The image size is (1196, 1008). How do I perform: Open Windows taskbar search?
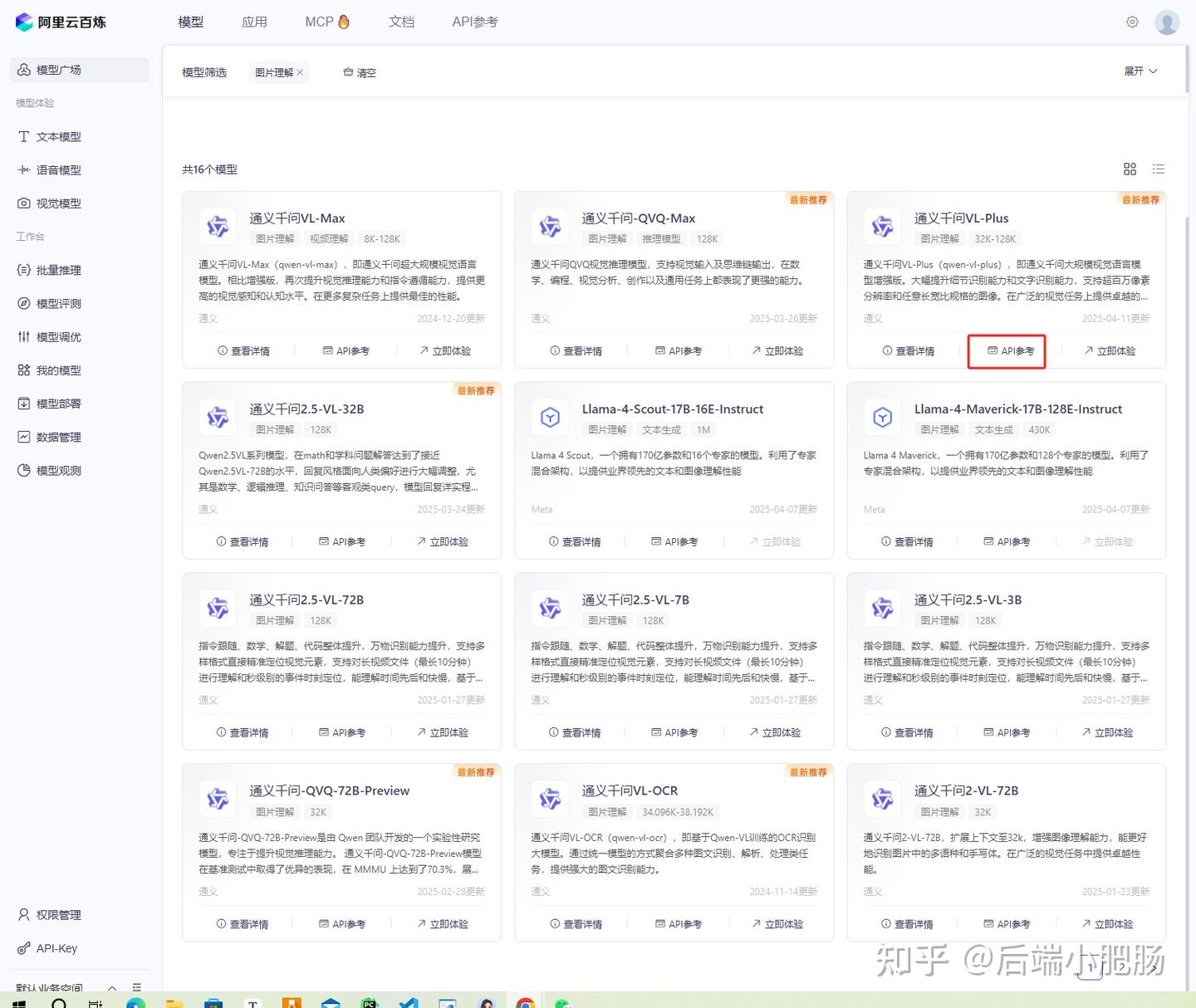click(59, 1003)
